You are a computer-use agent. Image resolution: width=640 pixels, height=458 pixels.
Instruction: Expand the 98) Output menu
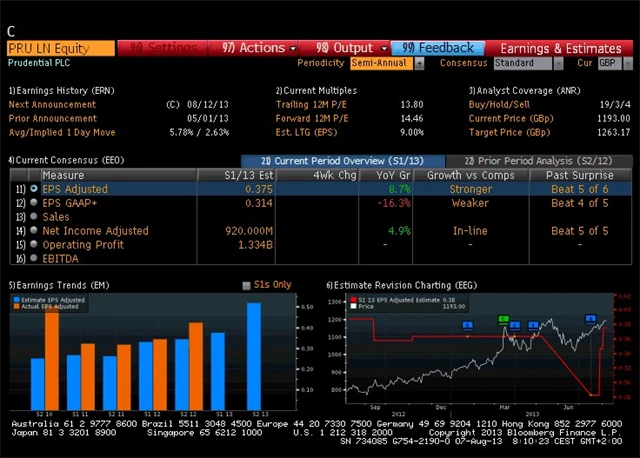tap(345, 48)
